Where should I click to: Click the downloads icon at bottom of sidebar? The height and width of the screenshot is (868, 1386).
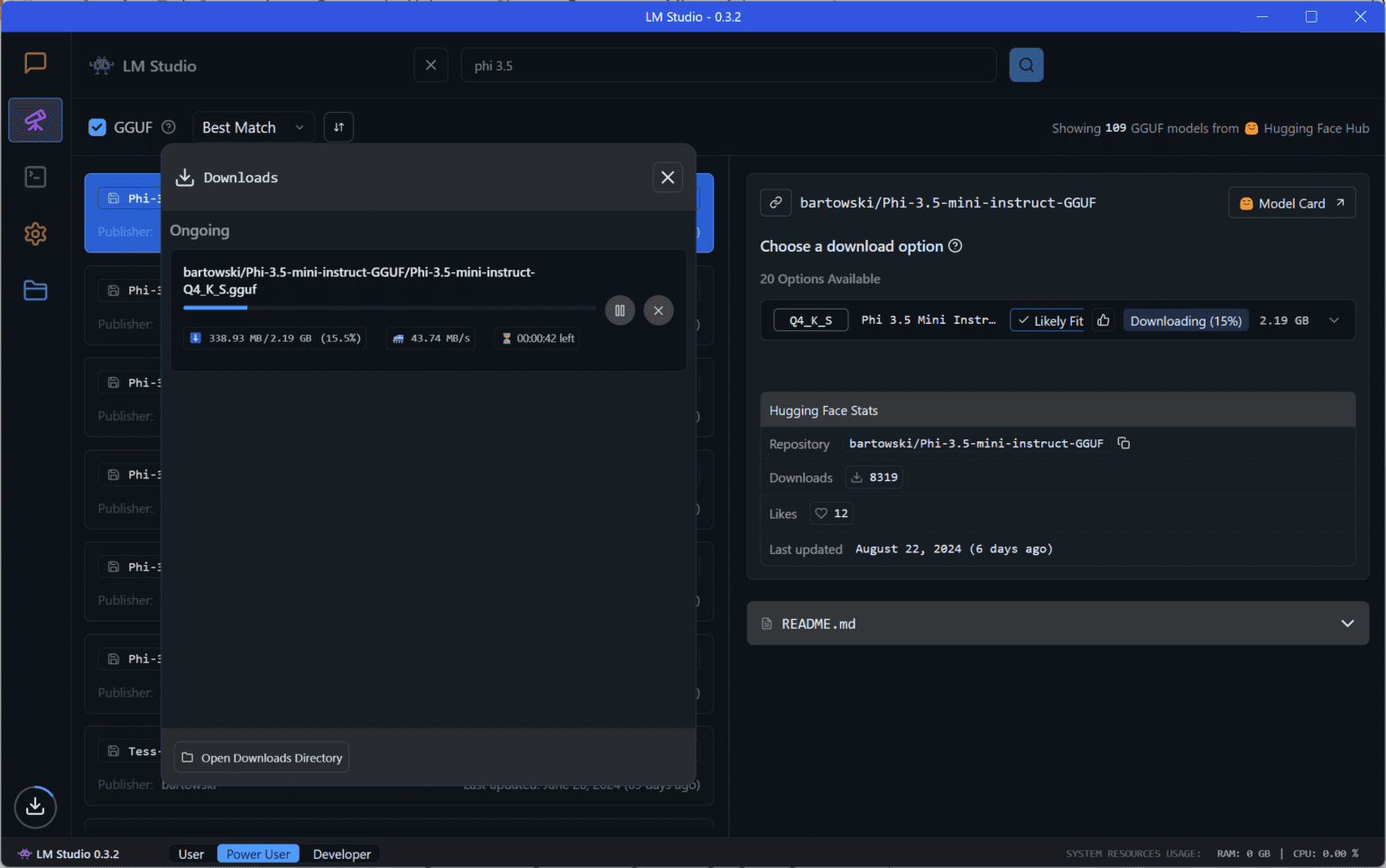tap(35, 807)
